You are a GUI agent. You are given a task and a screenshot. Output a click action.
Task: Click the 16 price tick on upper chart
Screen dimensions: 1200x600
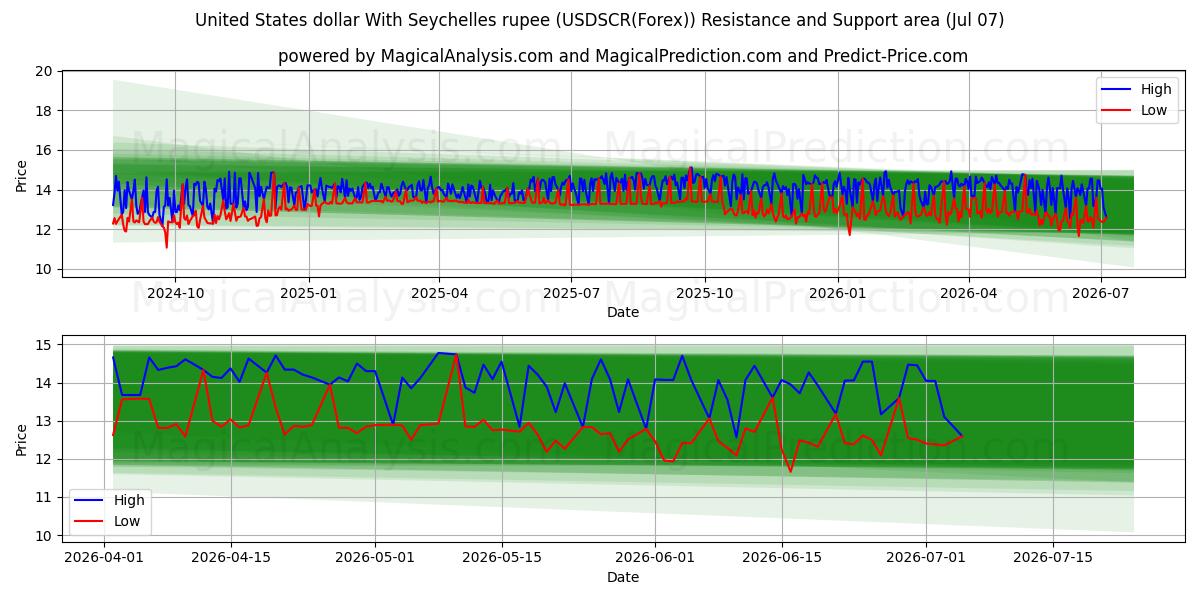[x=44, y=150]
